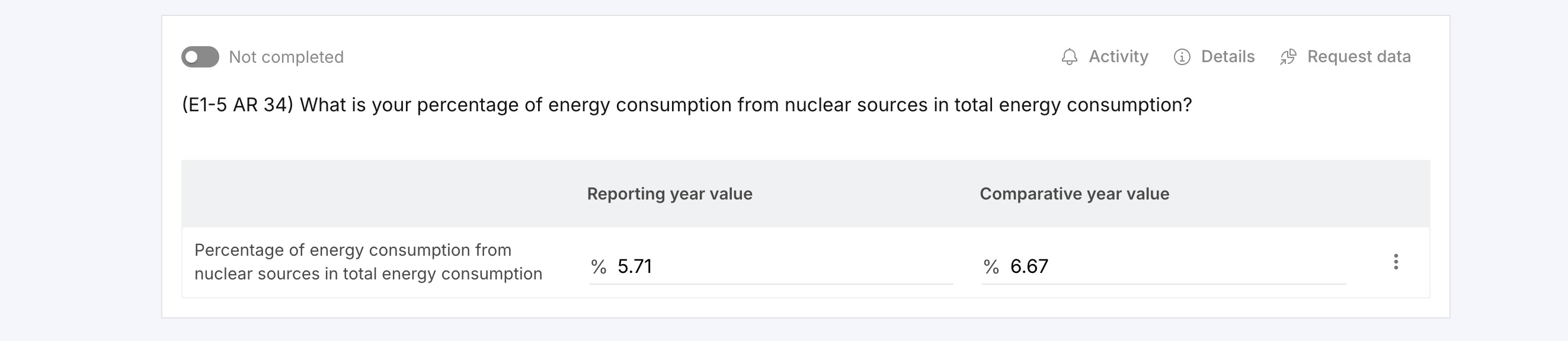Click the percent symbol beside 5.71

pos(599,267)
